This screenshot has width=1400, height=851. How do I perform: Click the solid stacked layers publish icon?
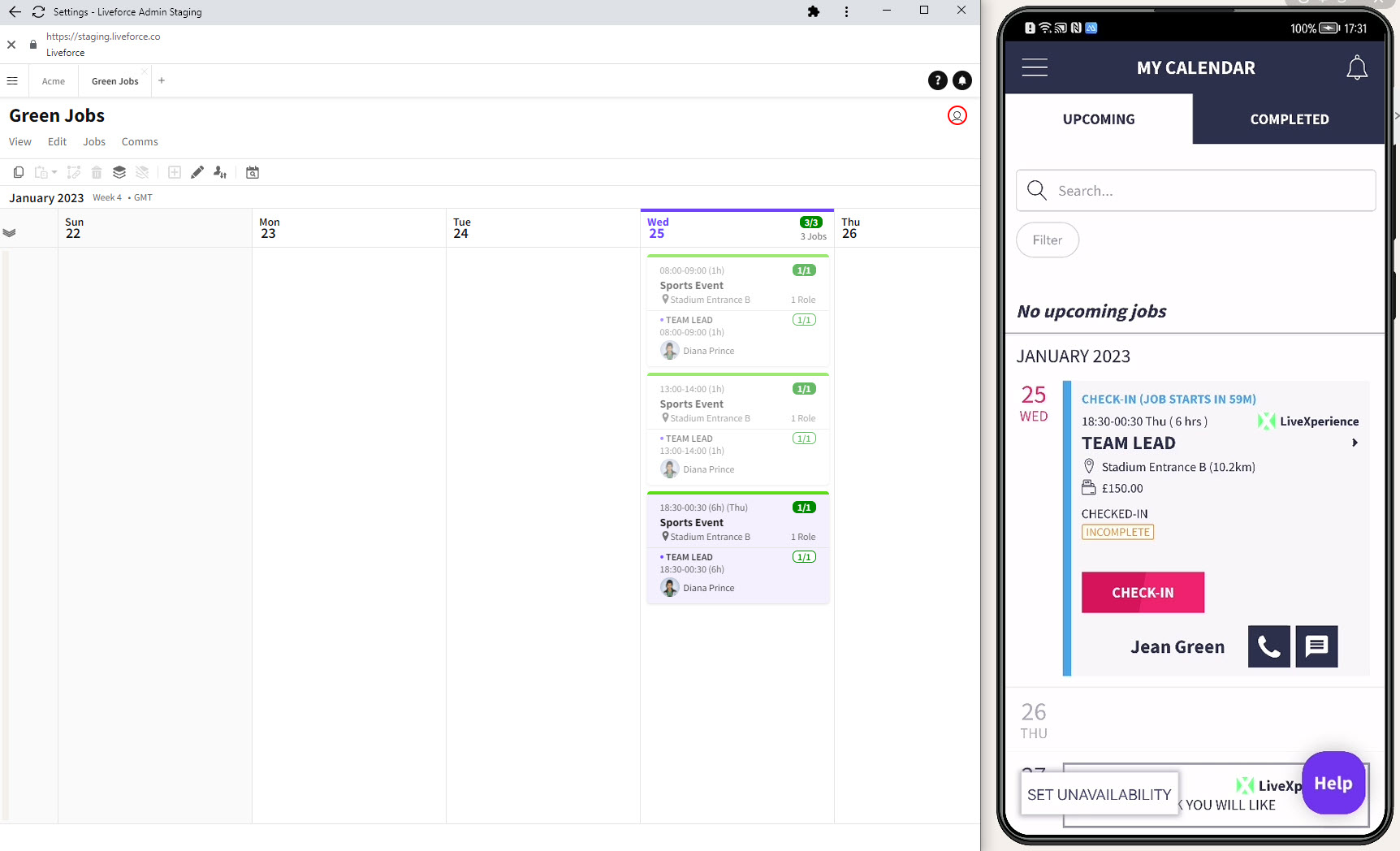(x=119, y=172)
